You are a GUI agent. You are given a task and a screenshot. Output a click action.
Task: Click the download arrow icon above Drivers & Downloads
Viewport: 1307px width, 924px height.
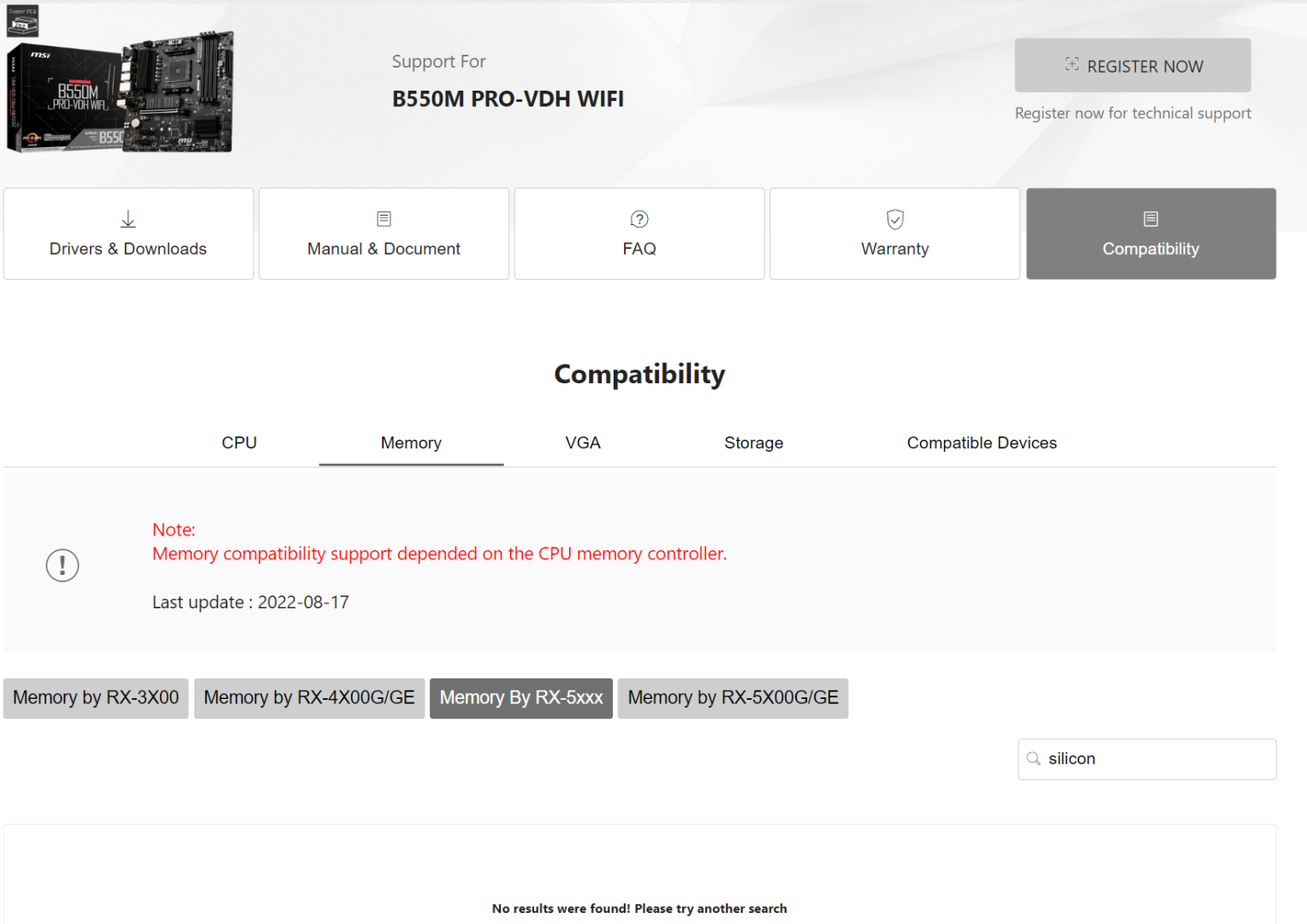coord(128,219)
